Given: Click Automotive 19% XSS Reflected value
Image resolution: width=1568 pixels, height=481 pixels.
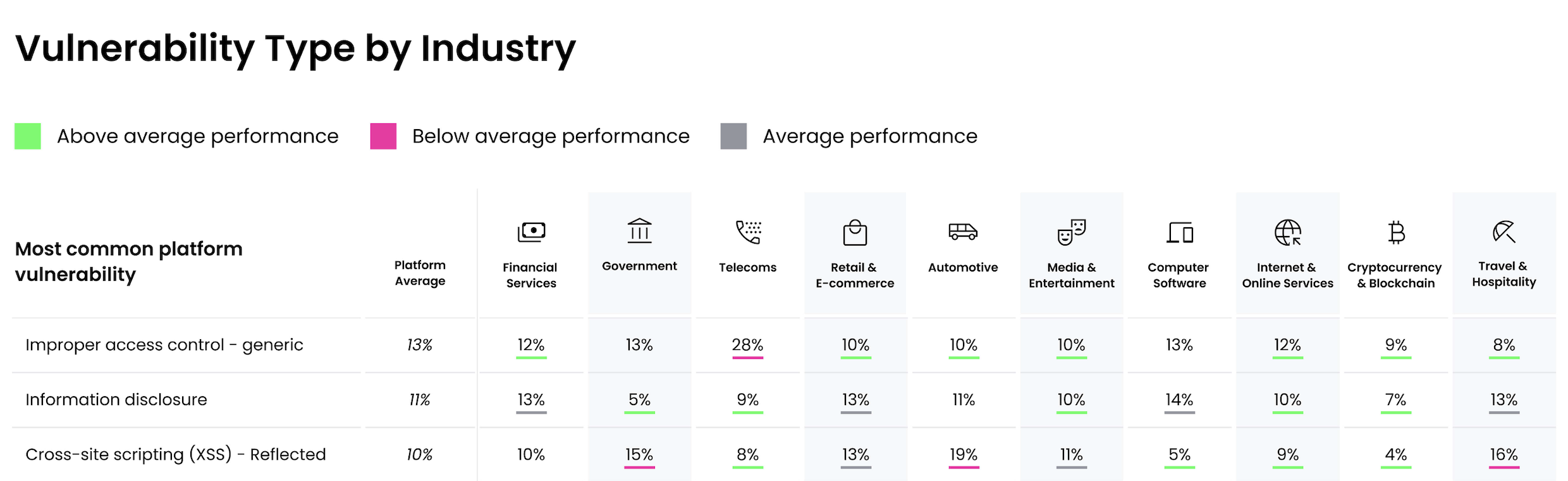Looking at the screenshot, I should [x=963, y=454].
